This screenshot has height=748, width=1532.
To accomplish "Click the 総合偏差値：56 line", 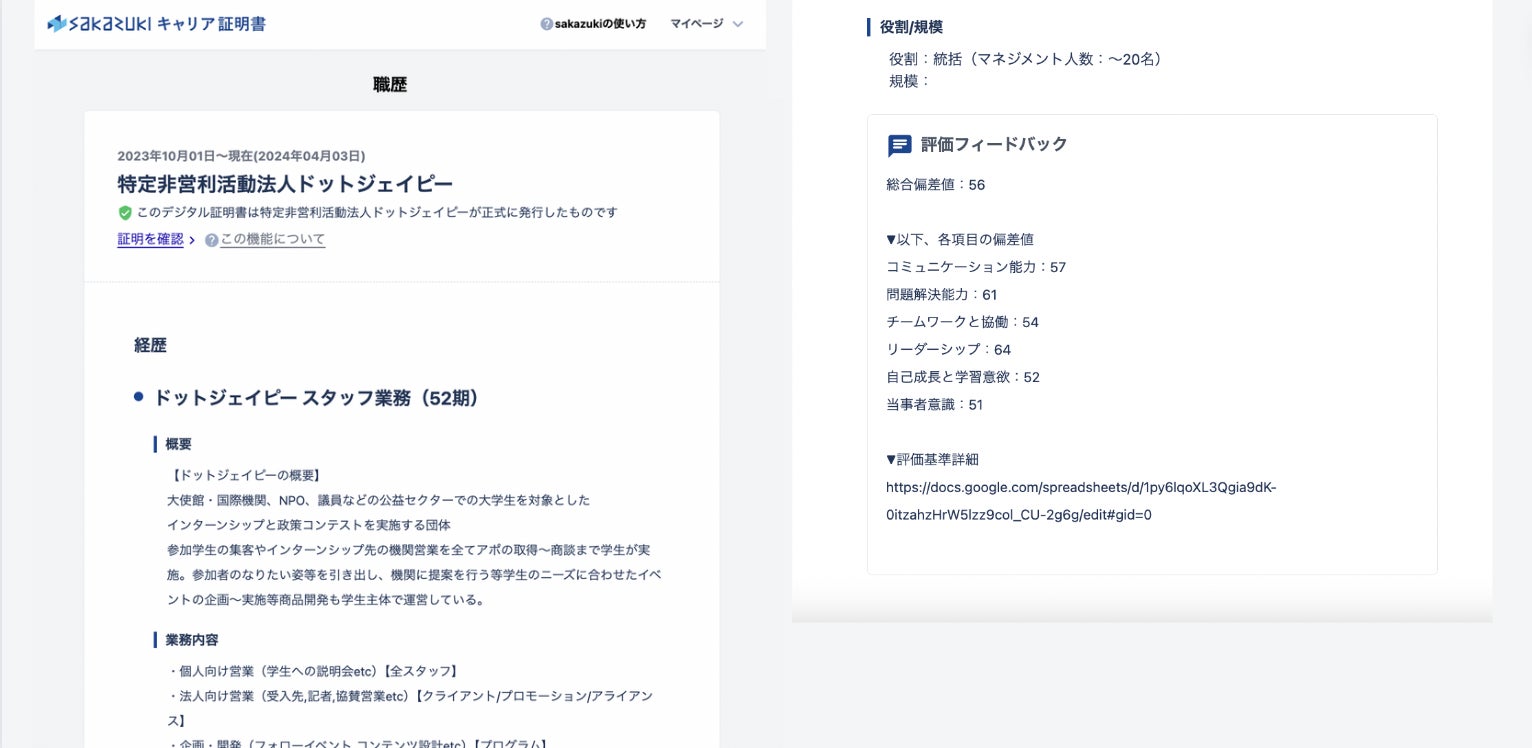I will (x=936, y=185).
